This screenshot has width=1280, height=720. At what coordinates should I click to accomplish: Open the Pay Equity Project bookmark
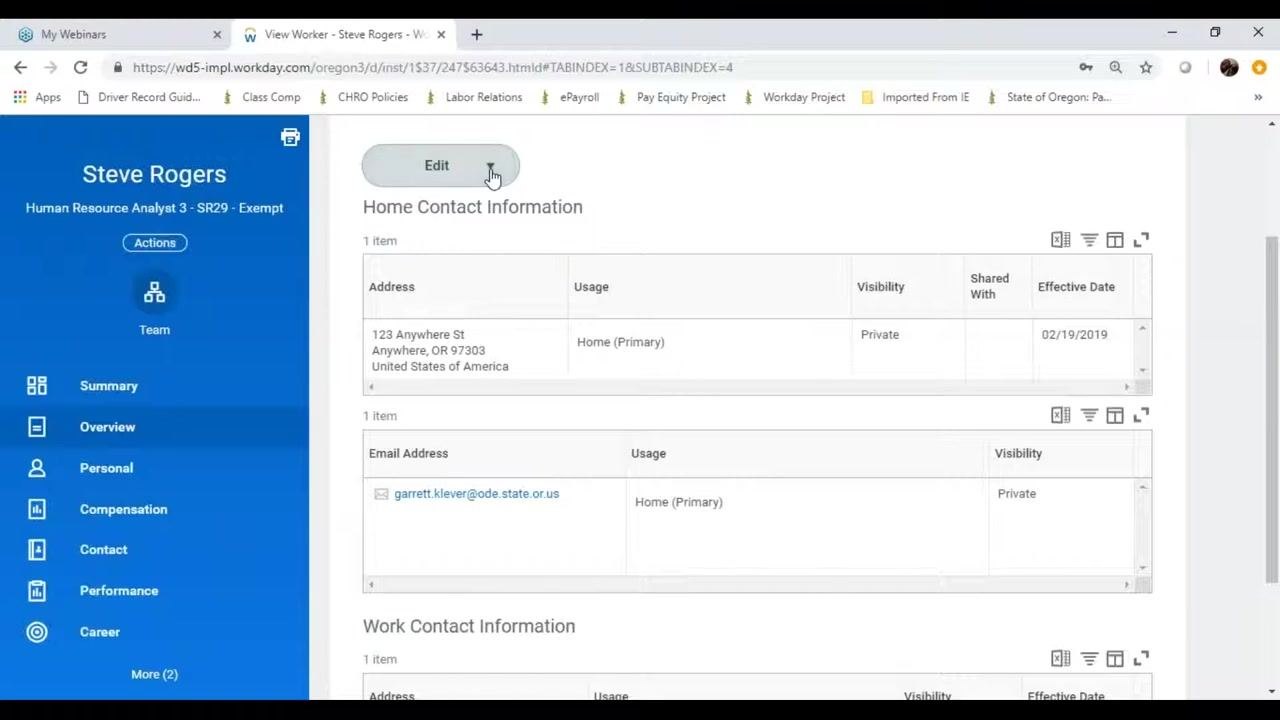tap(671, 97)
